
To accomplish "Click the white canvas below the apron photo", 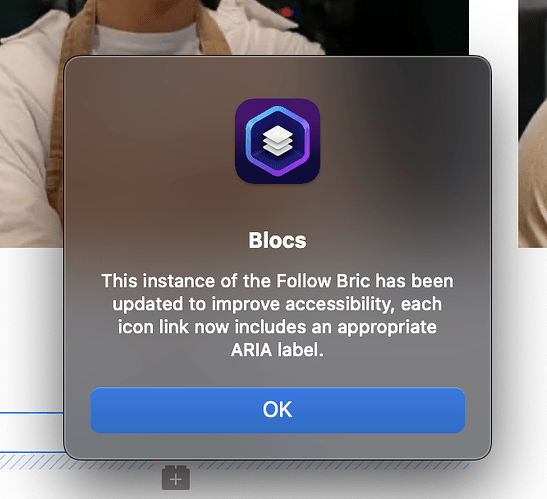I will click(31, 328).
